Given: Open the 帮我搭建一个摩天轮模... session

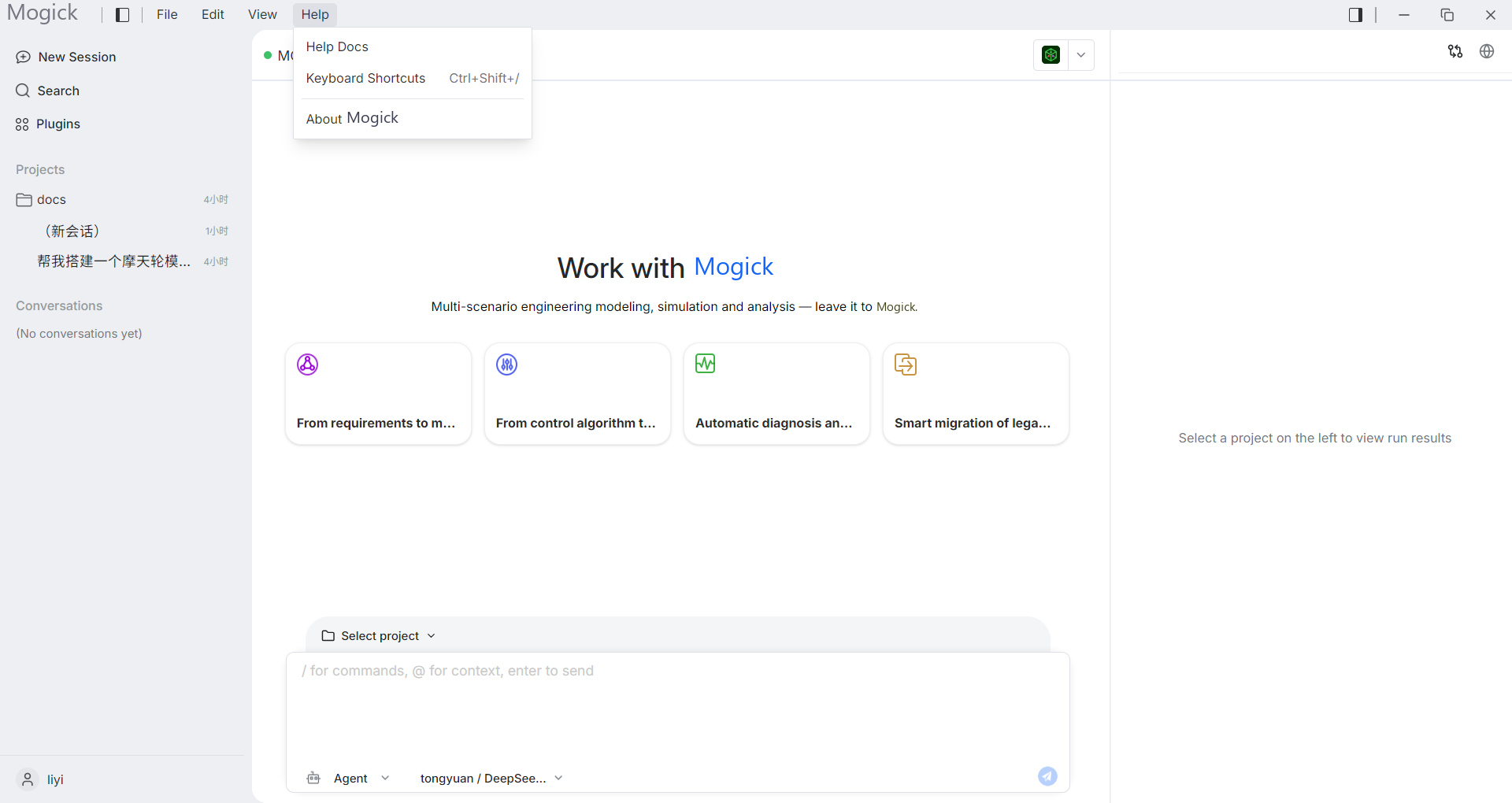Looking at the screenshot, I should tap(122, 261).
